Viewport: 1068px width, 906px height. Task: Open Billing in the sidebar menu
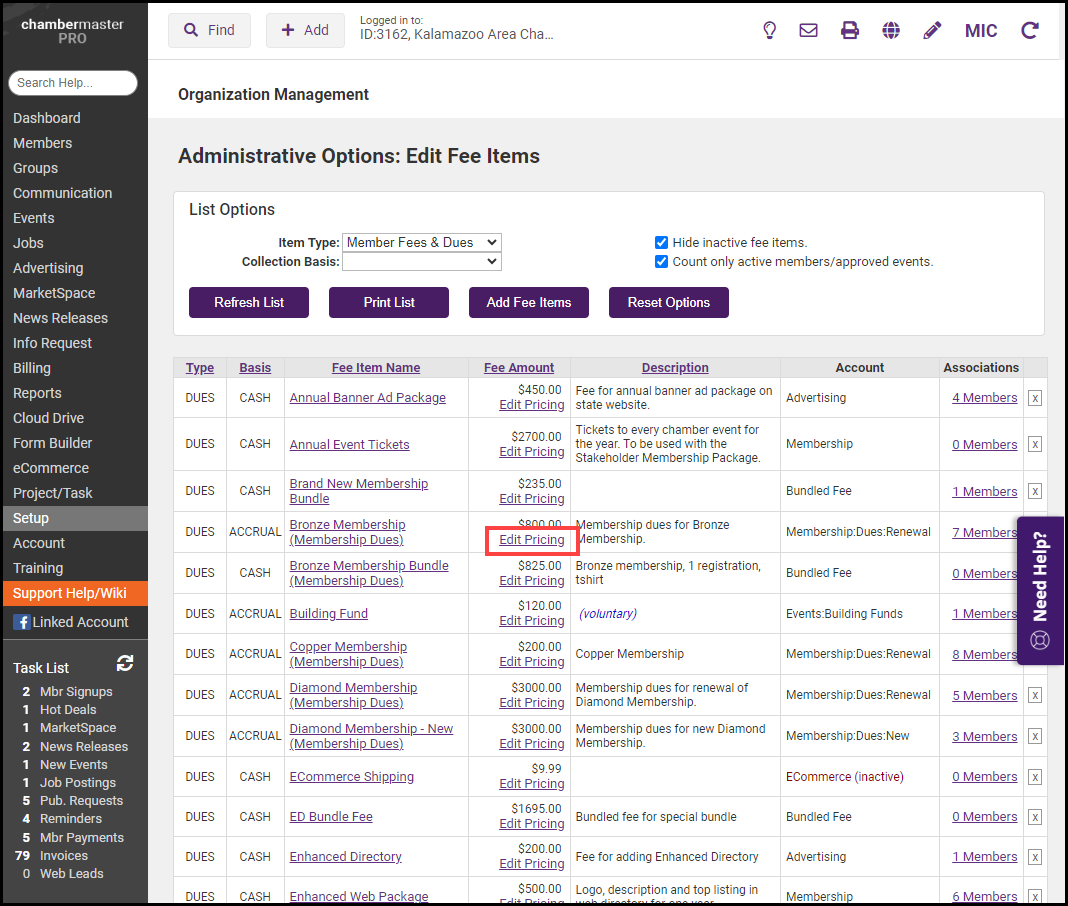(32, 368)
